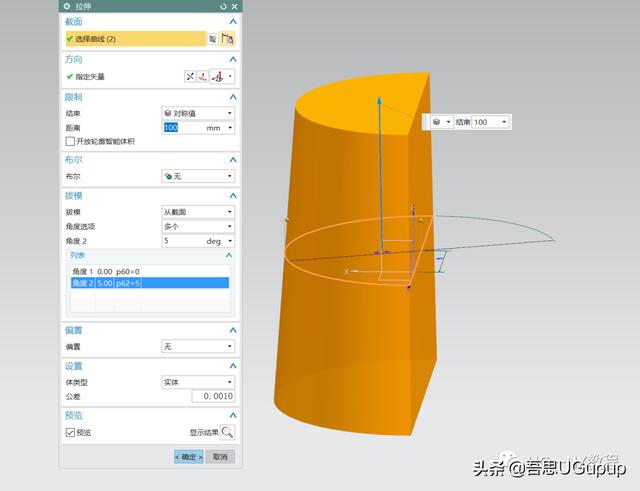Open the dialog options gear in 拉伸 title bar
The height and width of the screenshot is (491, 640).
(x=67, y=6)
